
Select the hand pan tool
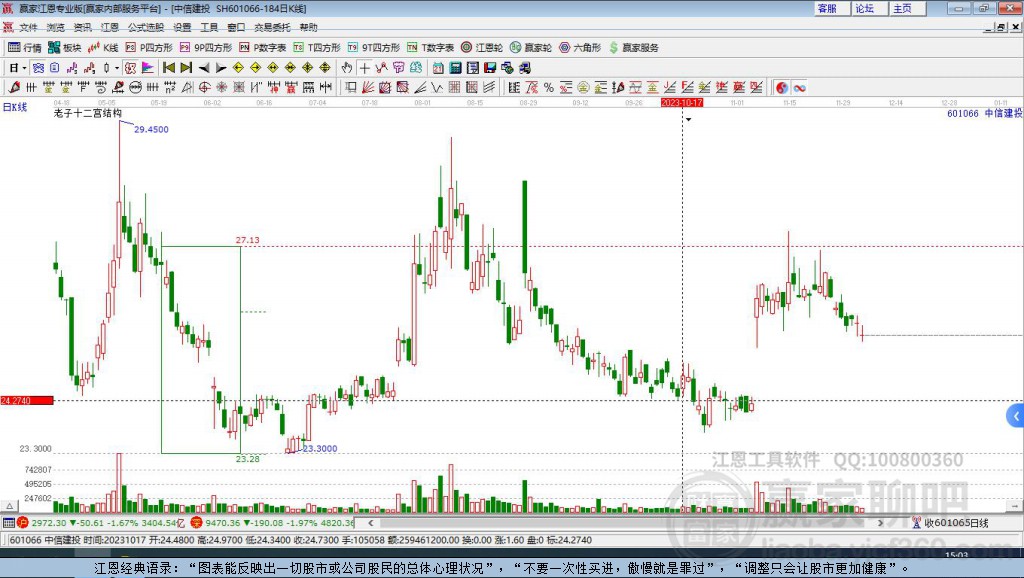pos(347,68)
